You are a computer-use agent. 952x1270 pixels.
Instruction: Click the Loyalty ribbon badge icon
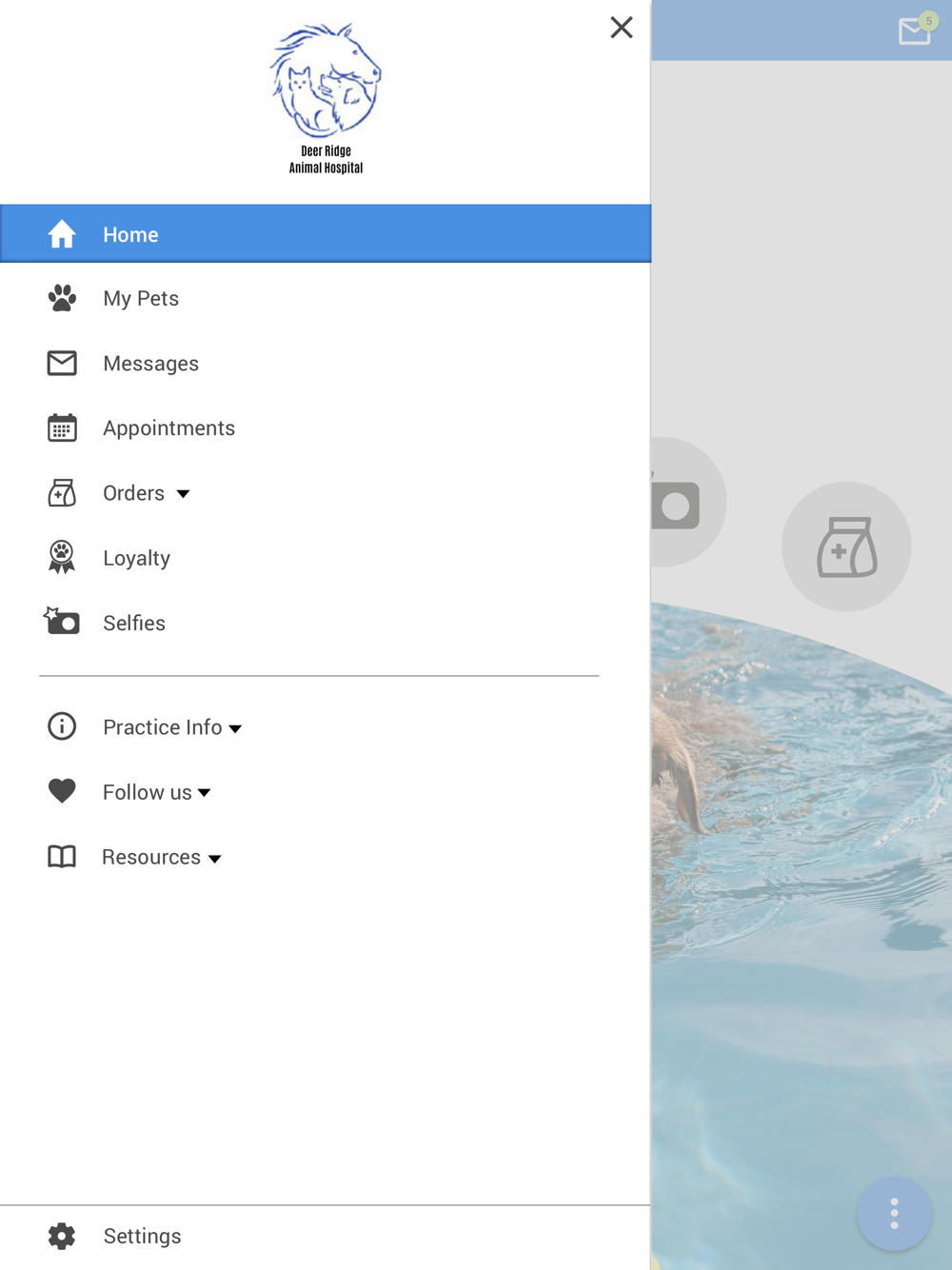point(62,557)
